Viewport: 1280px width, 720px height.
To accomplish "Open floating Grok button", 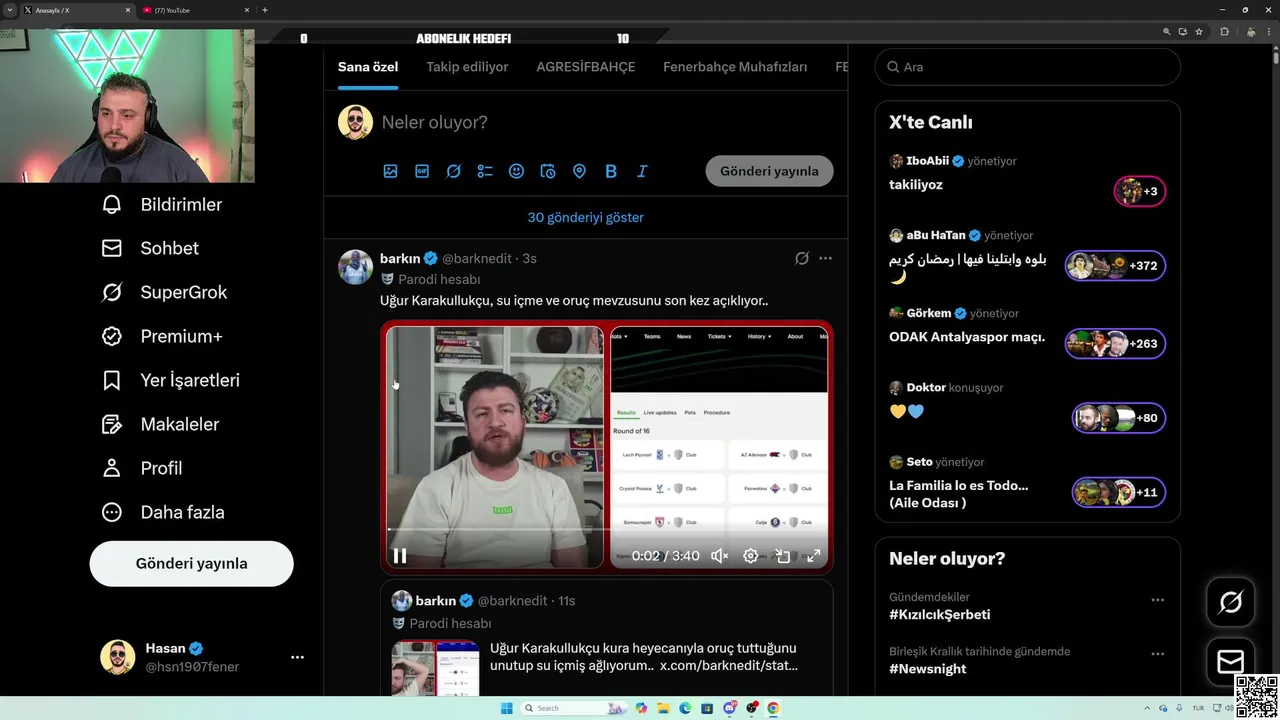I will pos(1231,602).
